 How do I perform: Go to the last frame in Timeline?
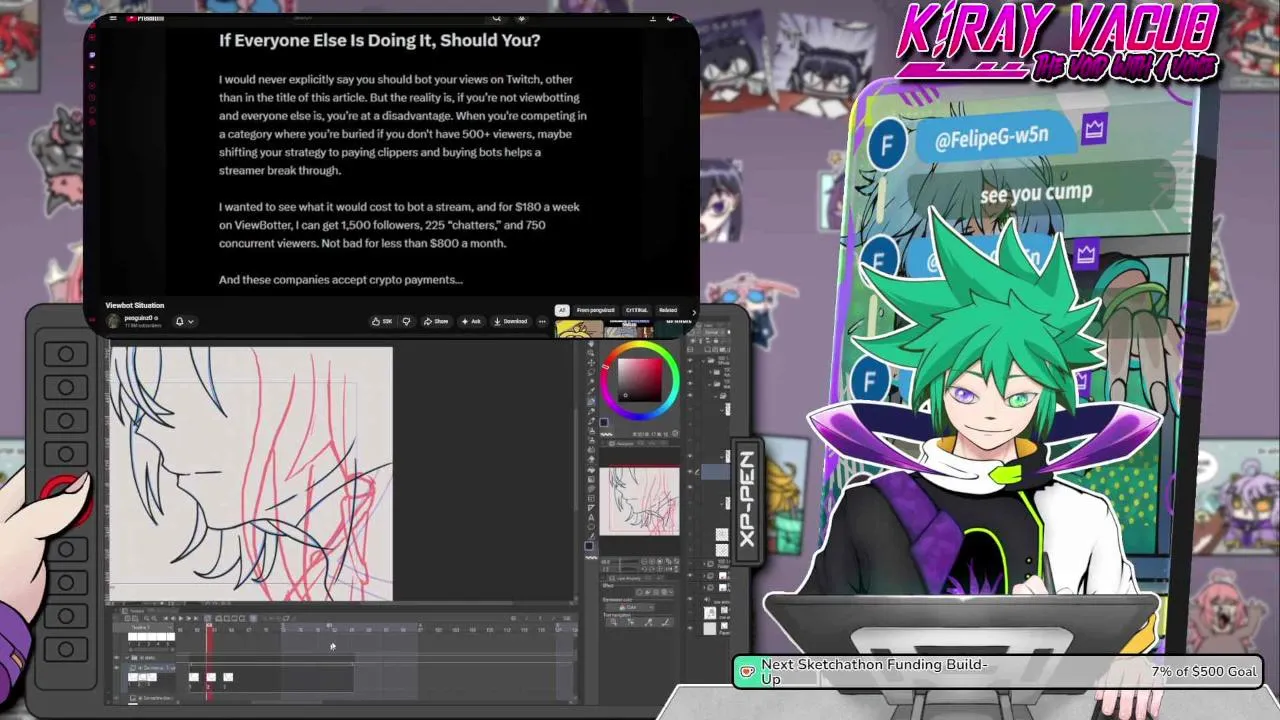tap(197, 618)
